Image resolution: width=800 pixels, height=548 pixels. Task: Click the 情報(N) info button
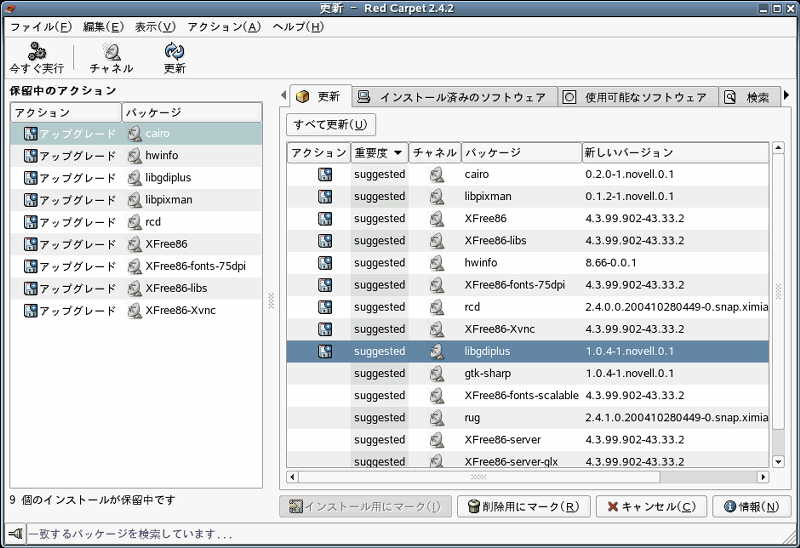pyautogui.click(x=752, y=507)
